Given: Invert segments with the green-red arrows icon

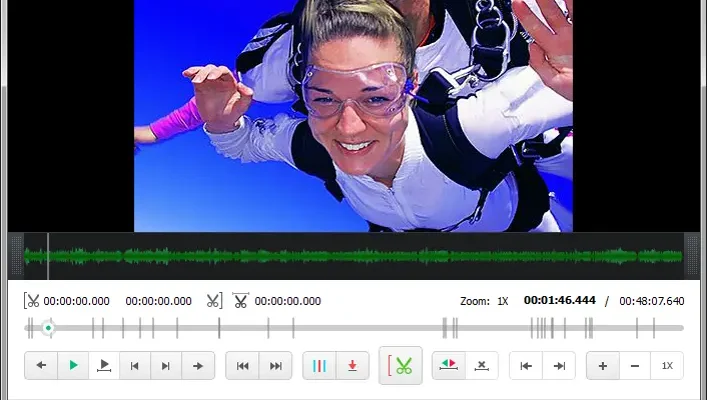Looking at the screenshot, I should [x=449, y=365].
